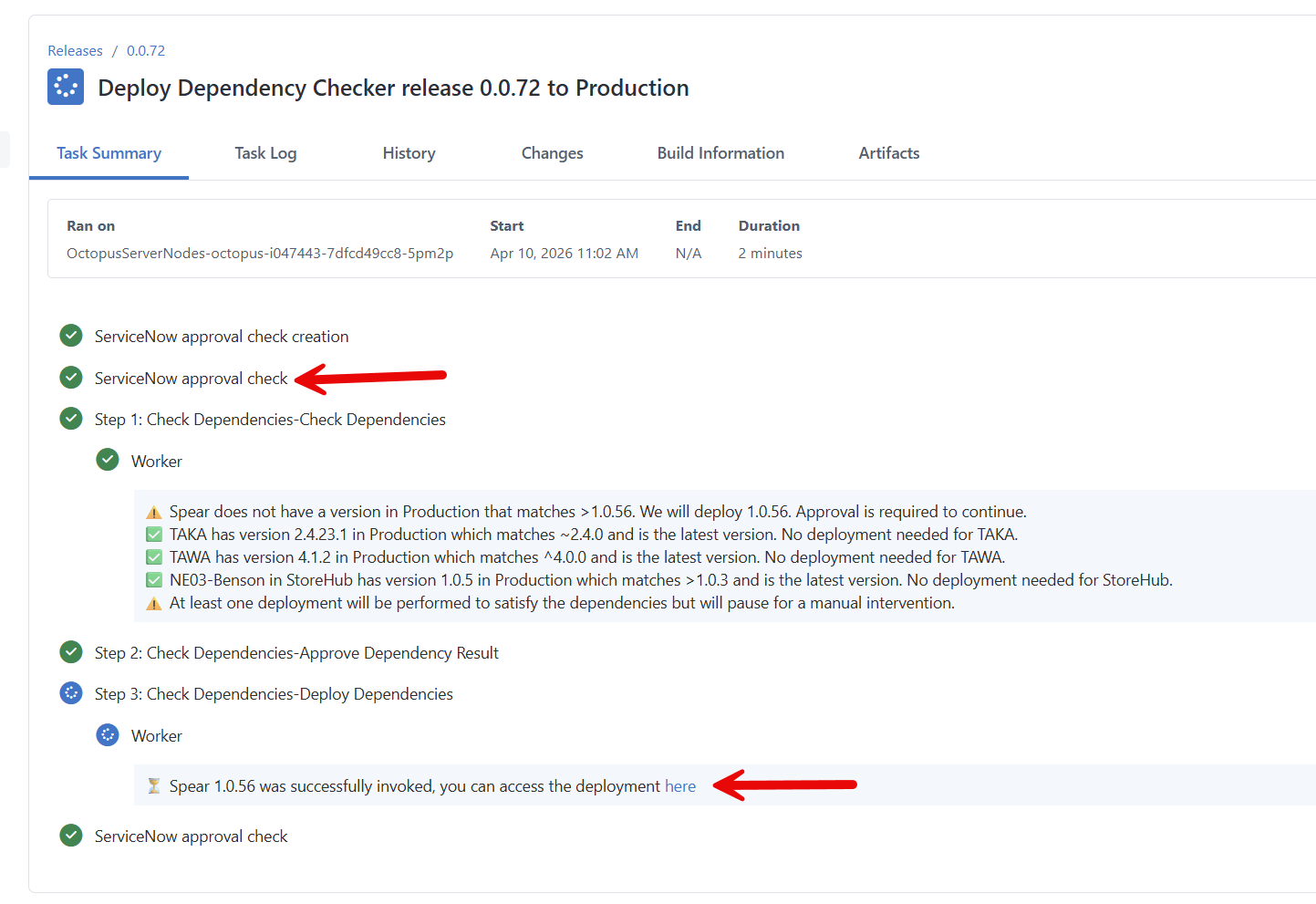The width and height of the screenshot is (1316, 904).
Task: Click the spinning deployment icon beside the title
Action: pos(66,88)
